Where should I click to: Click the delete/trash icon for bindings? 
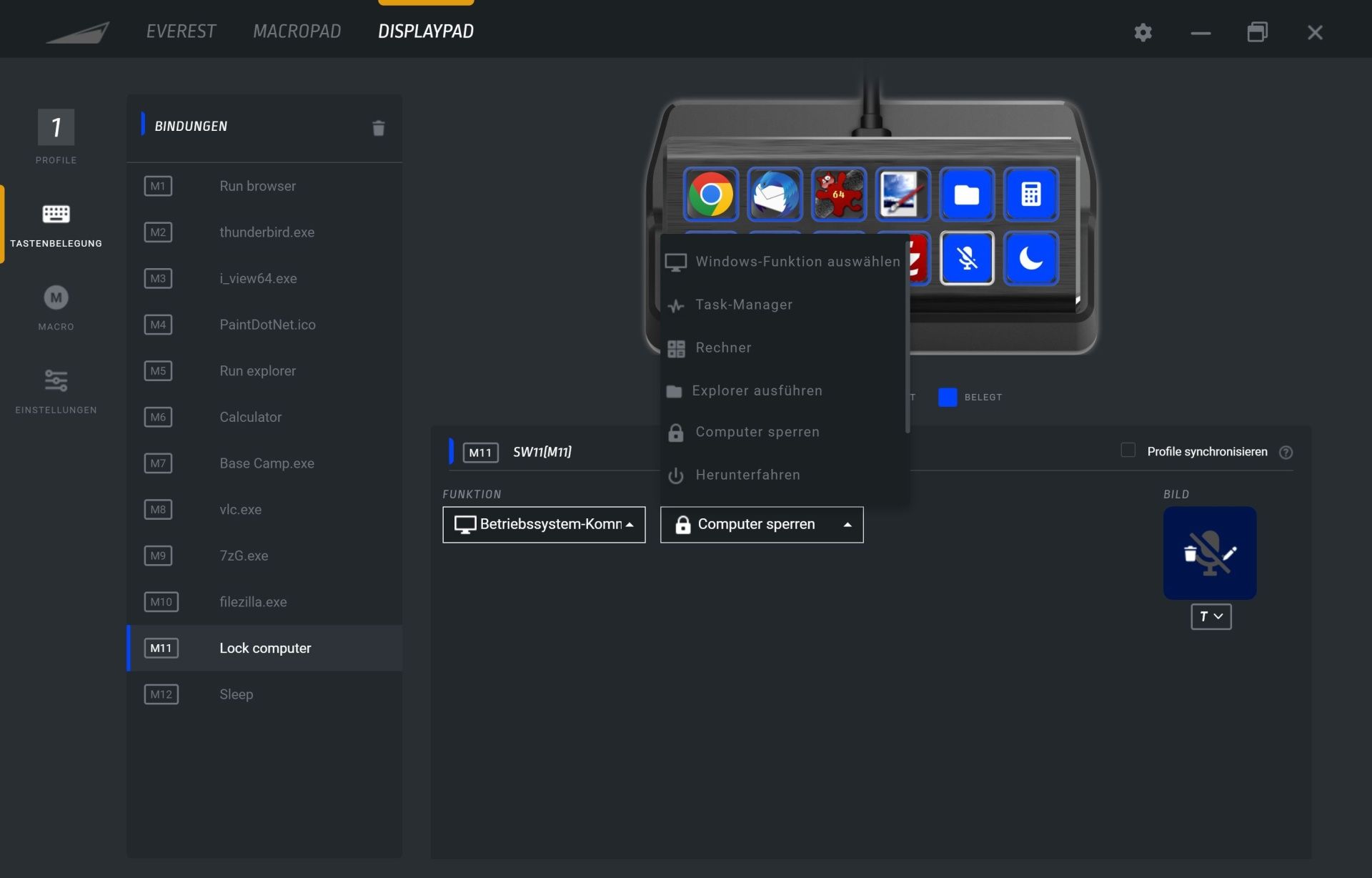(378, 128)
